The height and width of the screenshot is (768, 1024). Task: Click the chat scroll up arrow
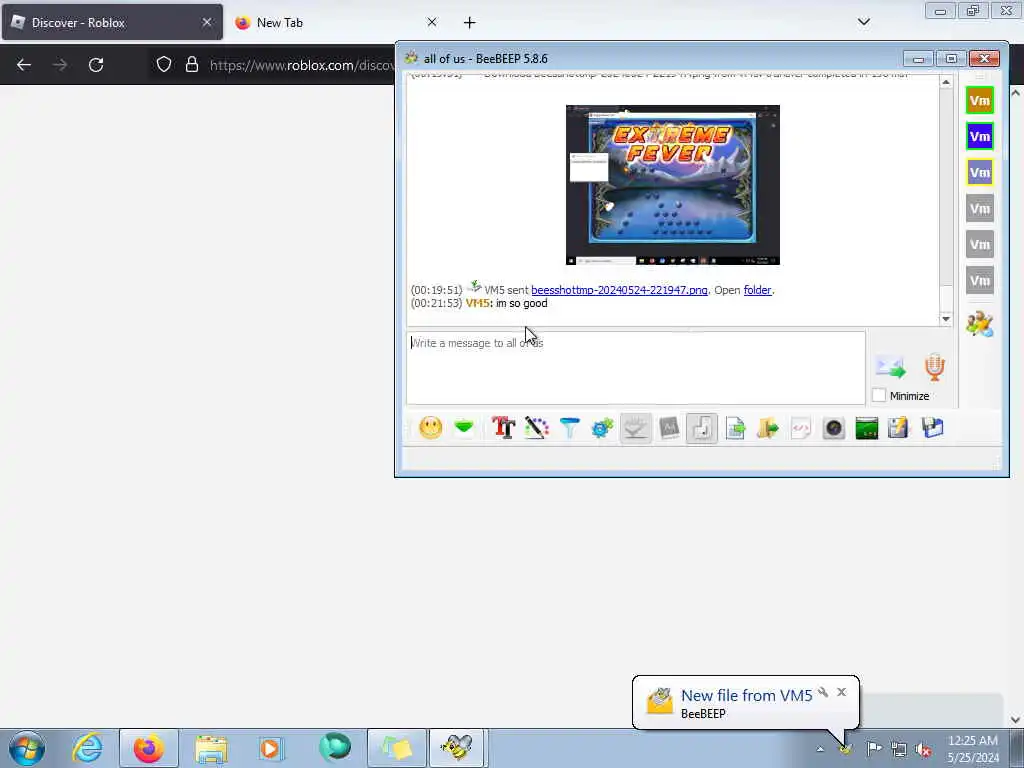[x=946, y=82]
